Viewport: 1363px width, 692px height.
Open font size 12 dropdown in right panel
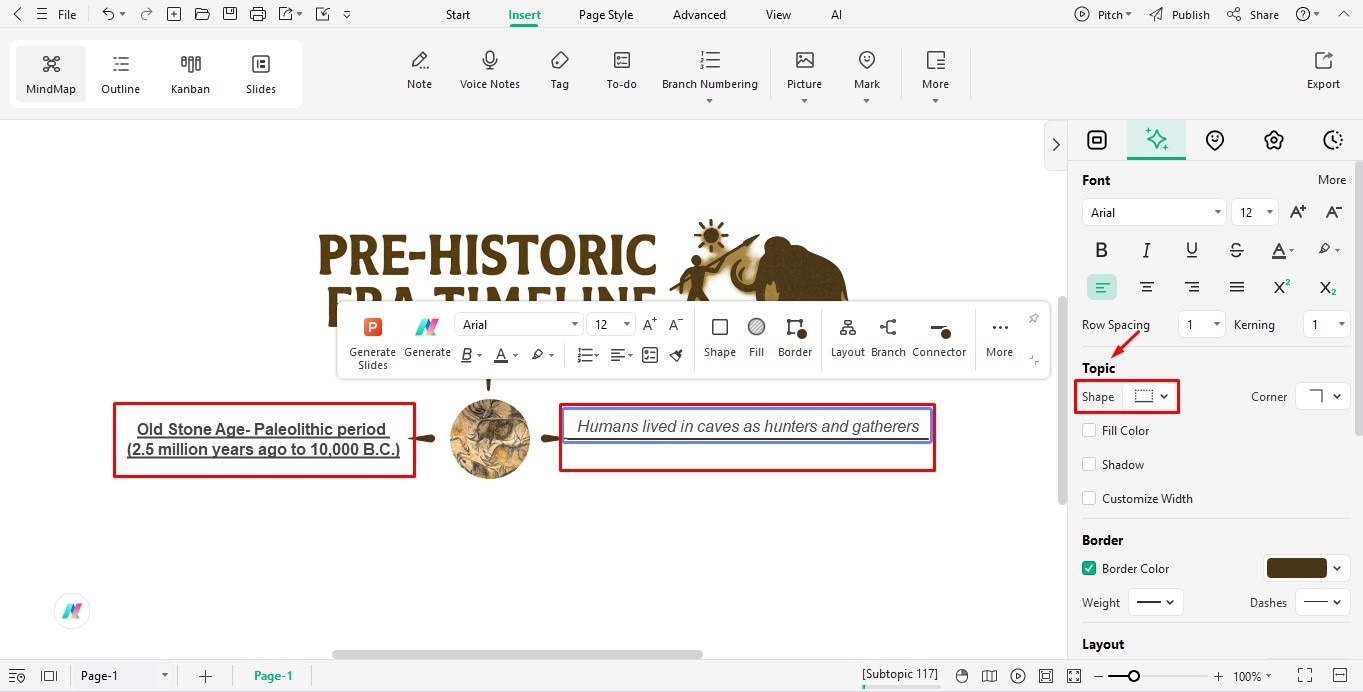pos(1255,212)
